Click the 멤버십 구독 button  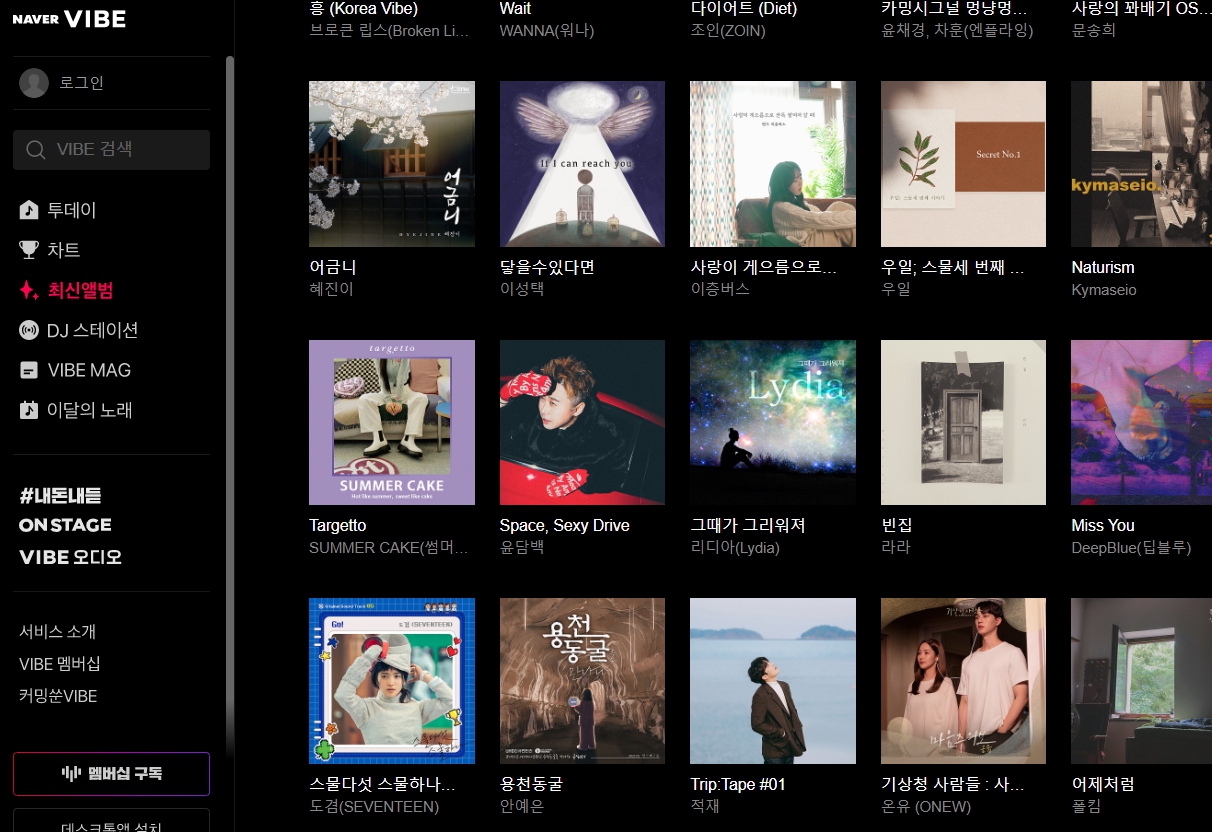click(x=111, y=774)
